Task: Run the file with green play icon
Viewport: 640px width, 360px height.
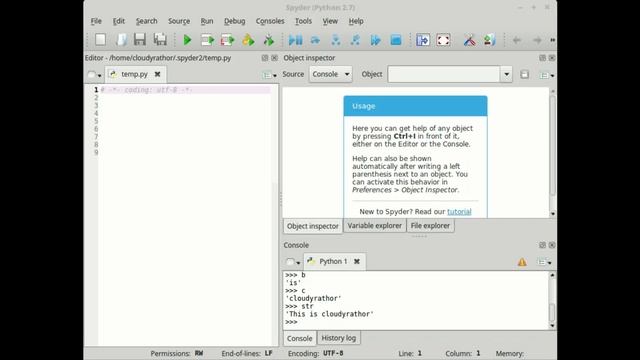Action: (x=187, y=40)
